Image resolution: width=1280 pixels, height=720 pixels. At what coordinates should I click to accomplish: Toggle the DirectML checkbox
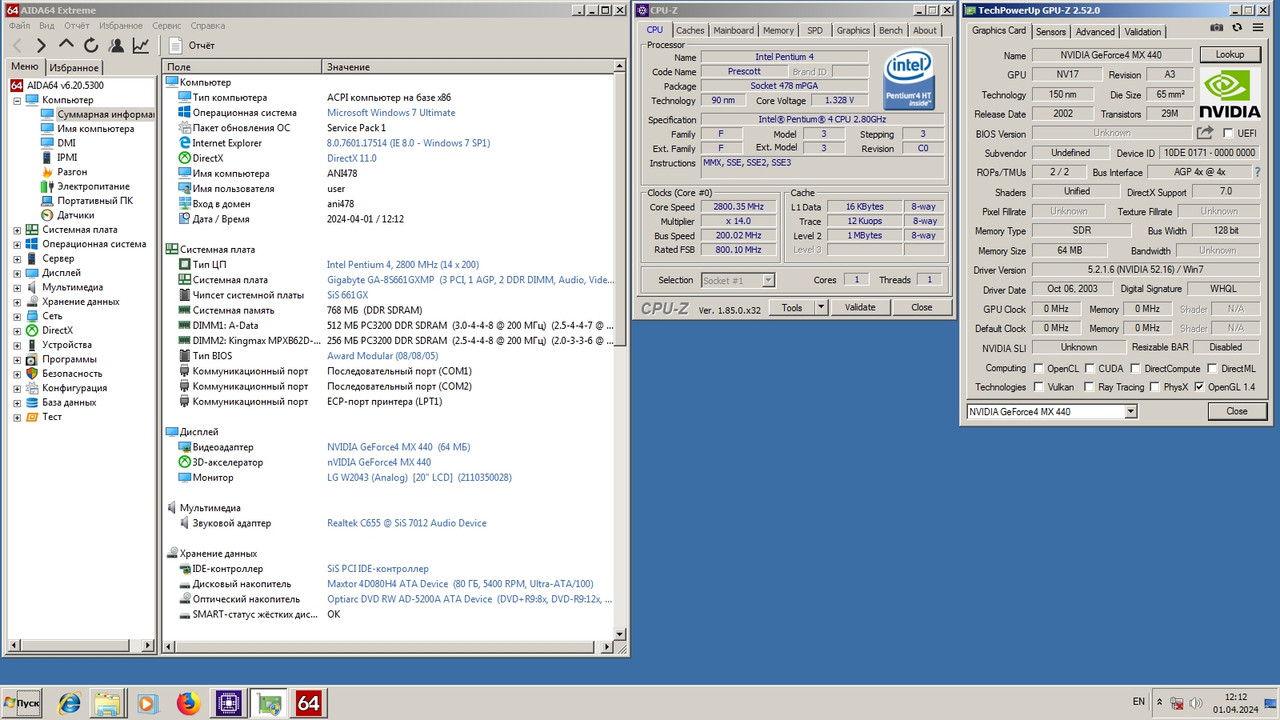pyautogui.click(x=1212, y=369)
